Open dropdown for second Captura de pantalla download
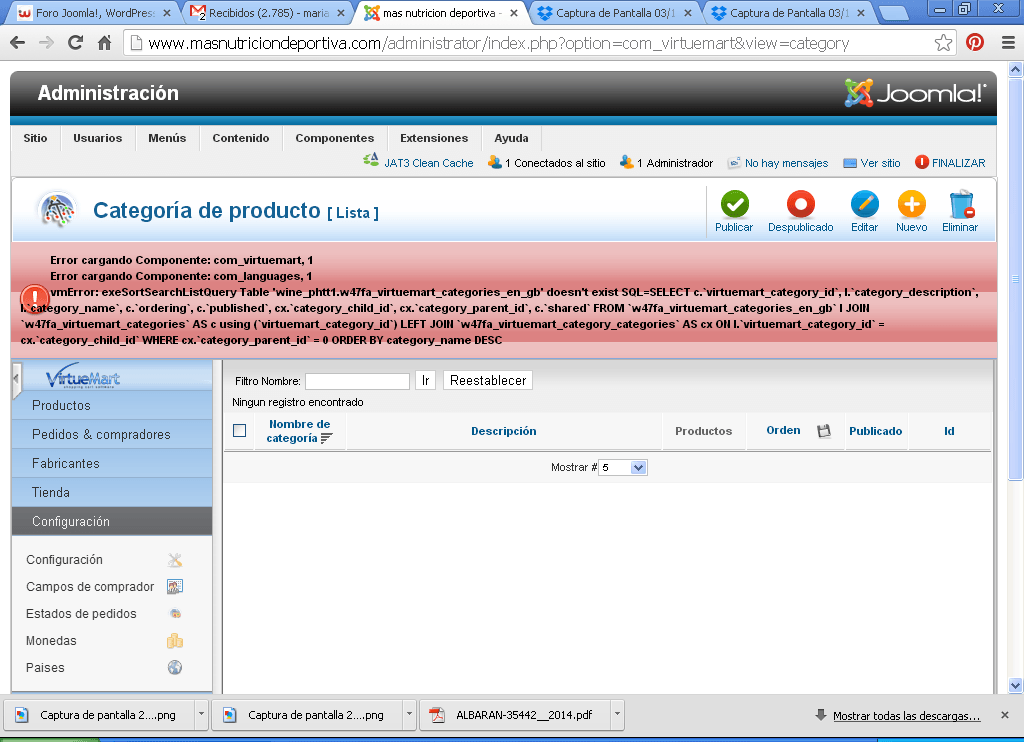Image resolution: width=1024 pixels, height=742 pixels. (409, 715)
